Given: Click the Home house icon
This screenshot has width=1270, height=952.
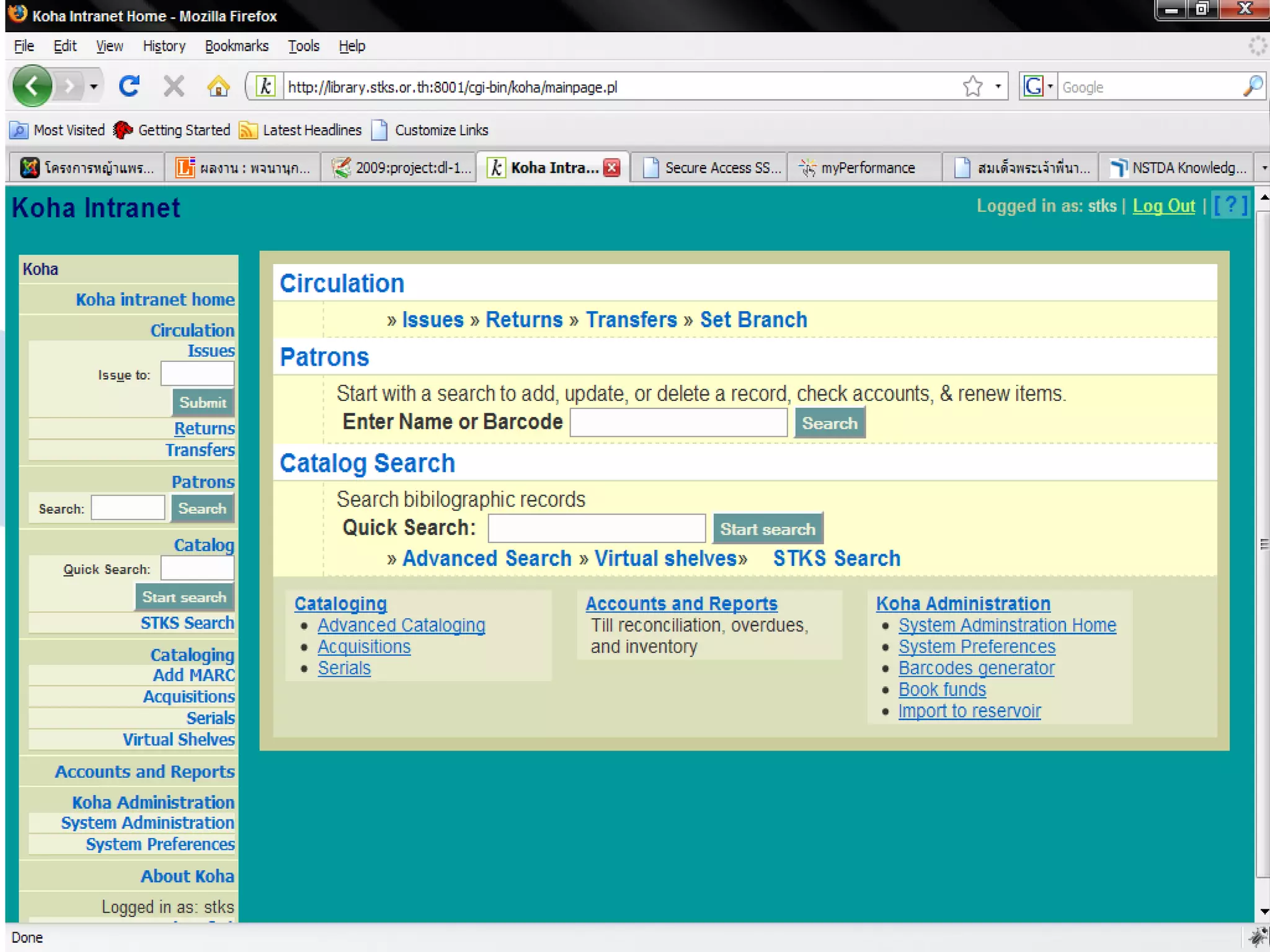Looking at the screenshot, I should point(218,86).
